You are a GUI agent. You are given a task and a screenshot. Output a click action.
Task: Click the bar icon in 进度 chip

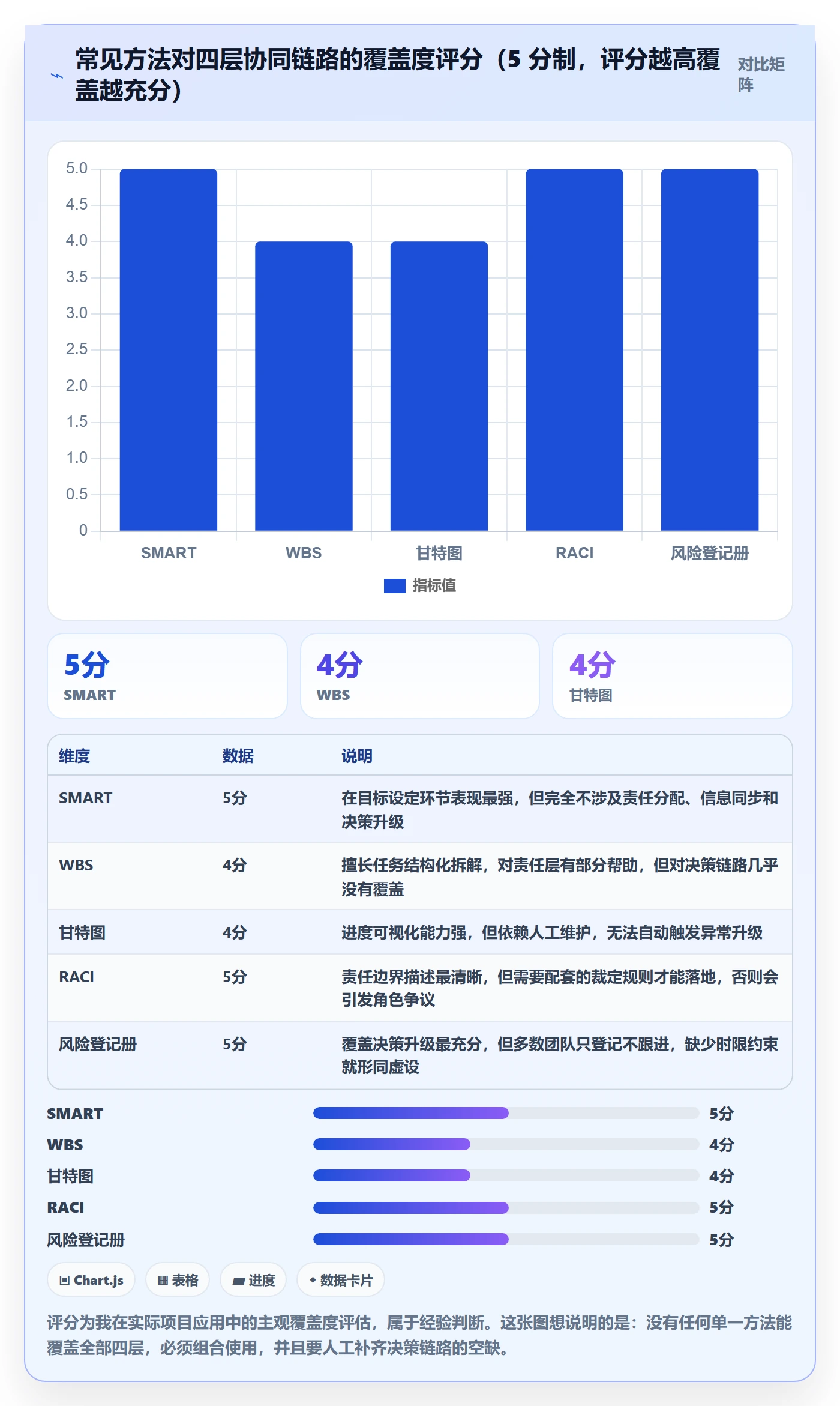[x=238, y=1281]
